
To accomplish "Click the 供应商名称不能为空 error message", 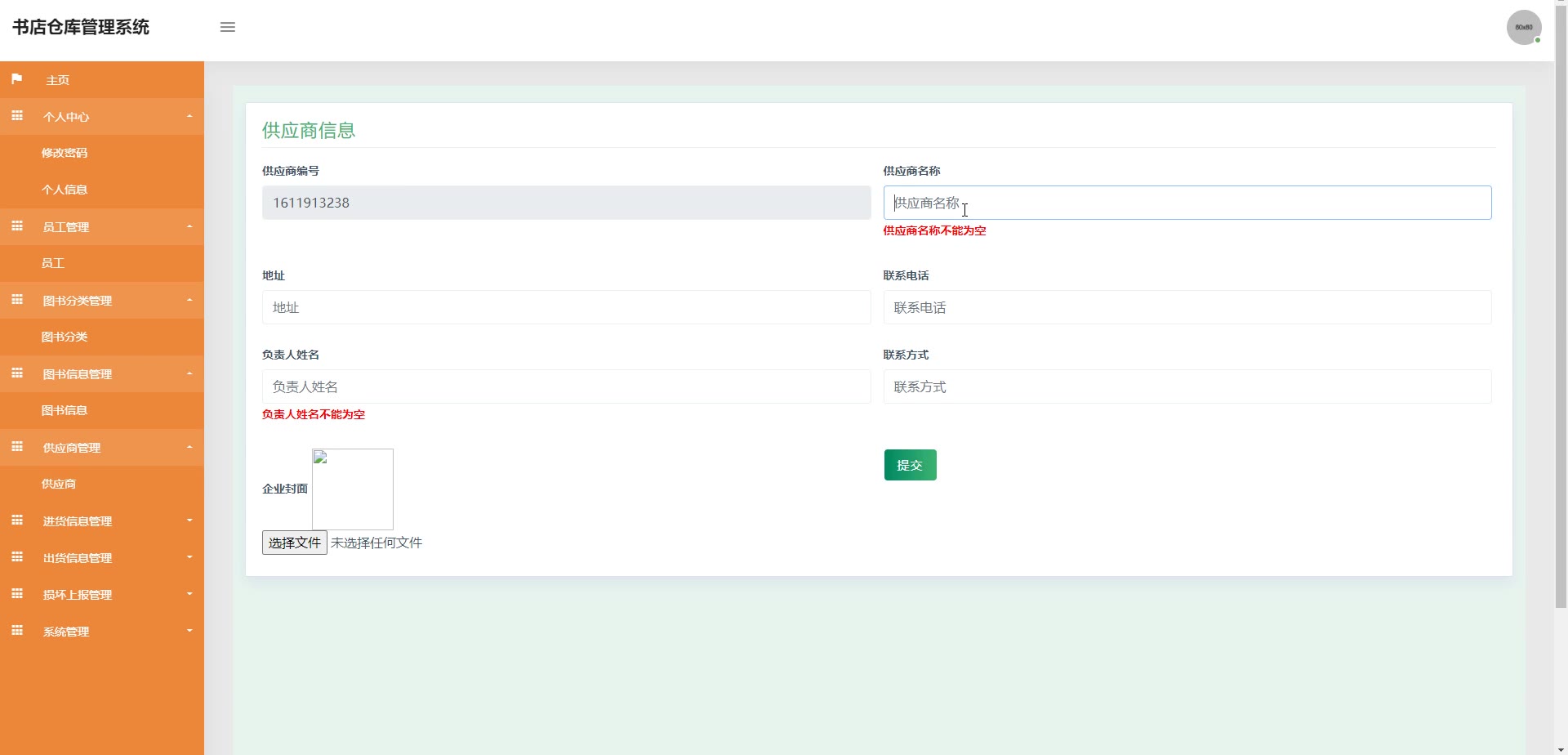I will point(934,230).
